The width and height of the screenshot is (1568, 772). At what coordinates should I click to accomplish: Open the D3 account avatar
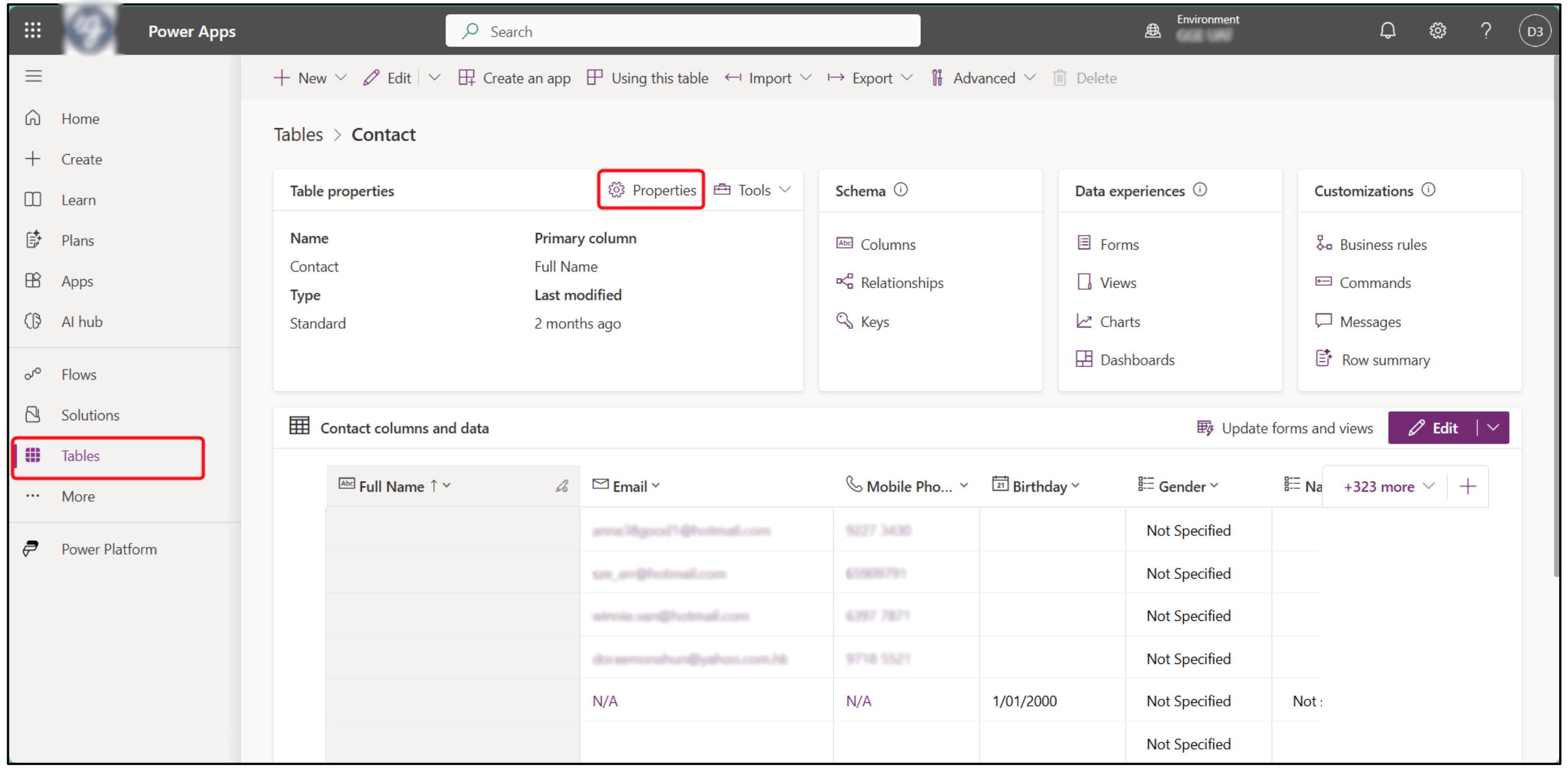pyautogui.click(x=1534, y=31)
